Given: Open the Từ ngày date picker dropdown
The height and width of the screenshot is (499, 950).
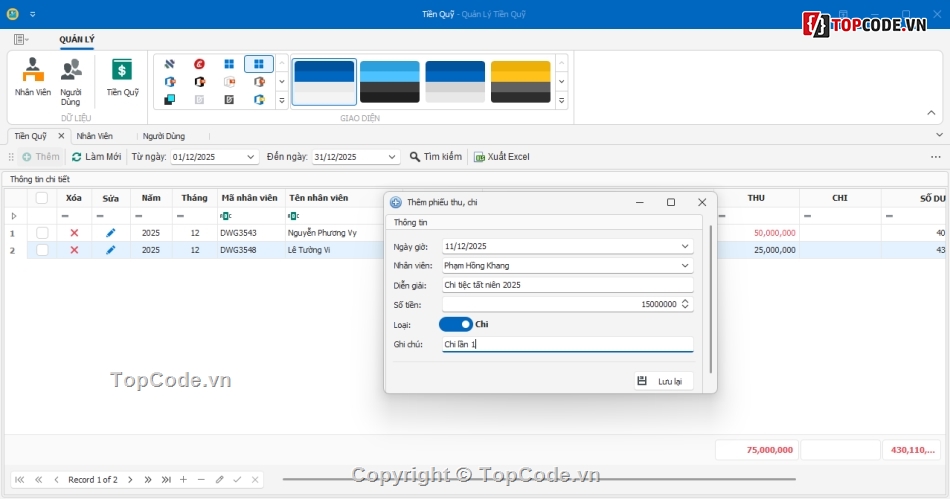Looking at the screenshot, I should pos(250,157).
